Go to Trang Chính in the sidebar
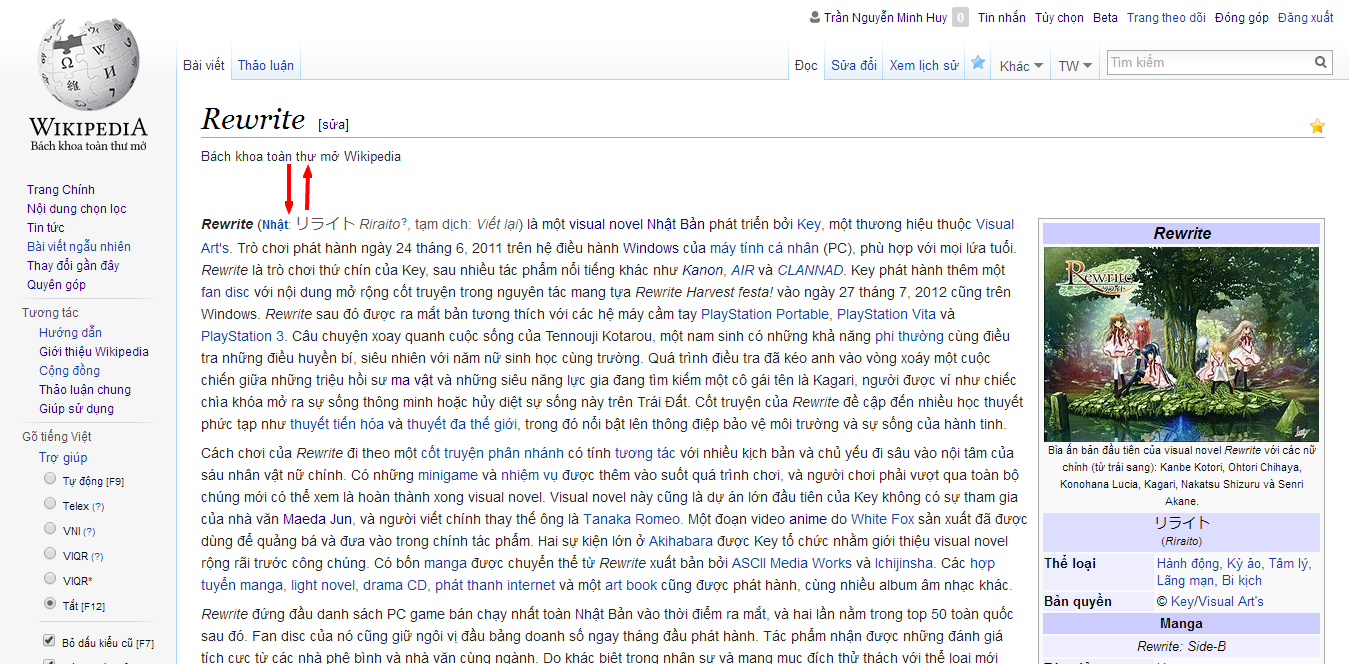 (x=61, y=189)
